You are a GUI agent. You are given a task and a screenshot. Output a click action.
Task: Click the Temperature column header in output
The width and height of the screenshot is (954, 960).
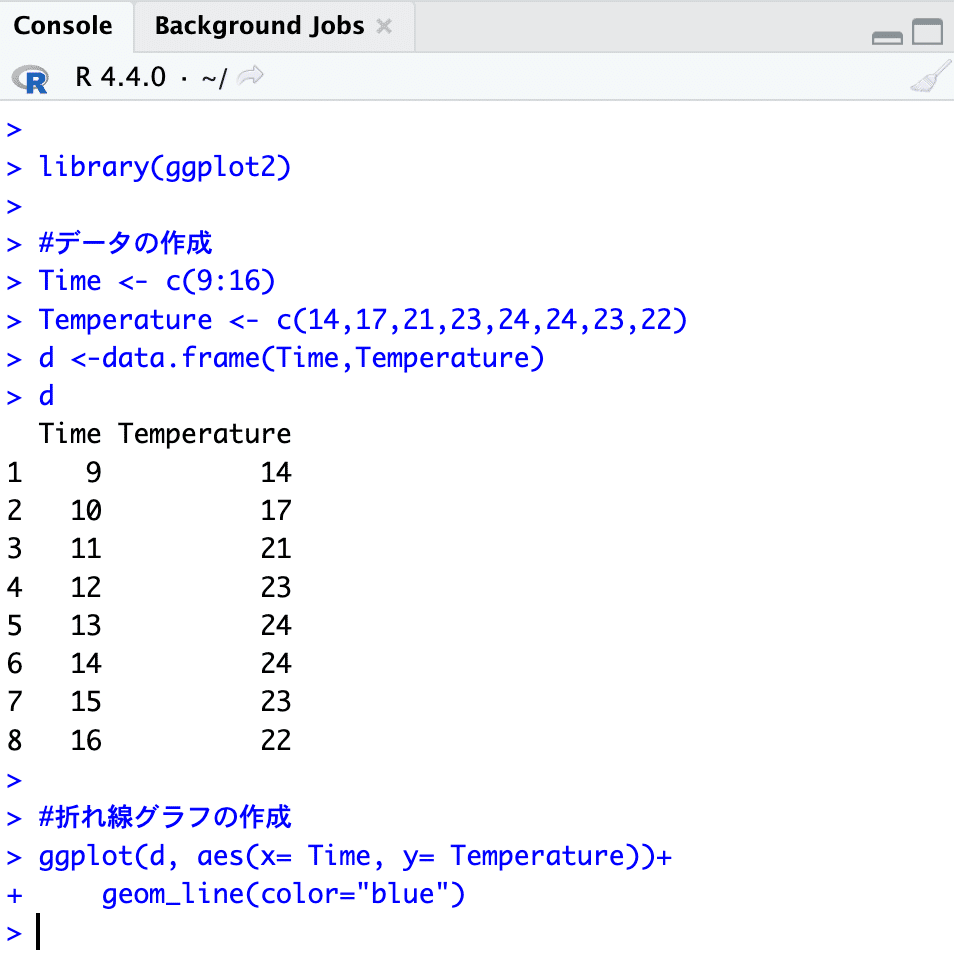(x=205, y=434)
